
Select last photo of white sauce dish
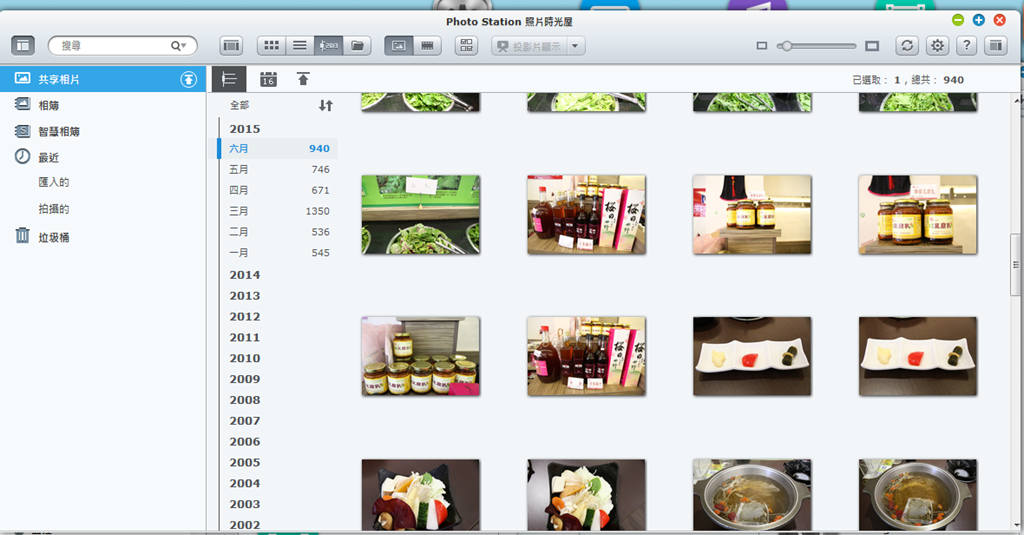point(918,356)
